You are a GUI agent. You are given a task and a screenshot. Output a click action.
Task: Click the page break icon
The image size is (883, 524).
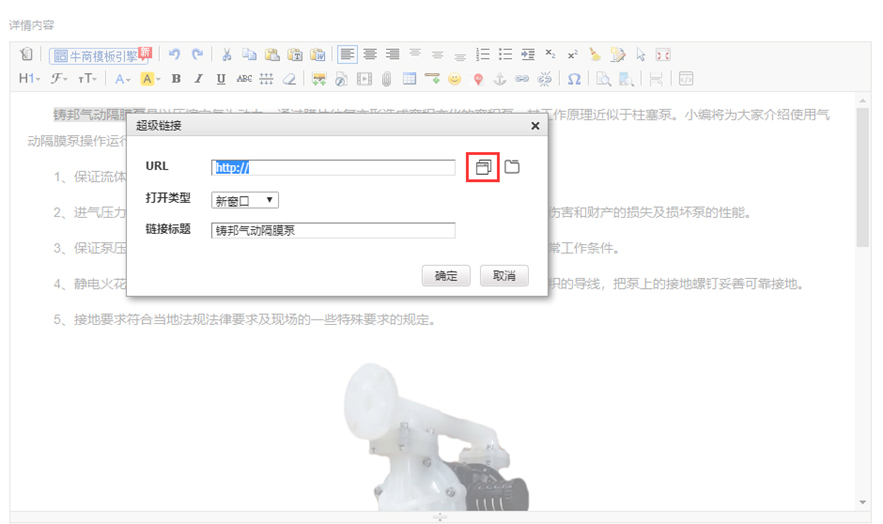pyautogui.click(x=655, y=79)
